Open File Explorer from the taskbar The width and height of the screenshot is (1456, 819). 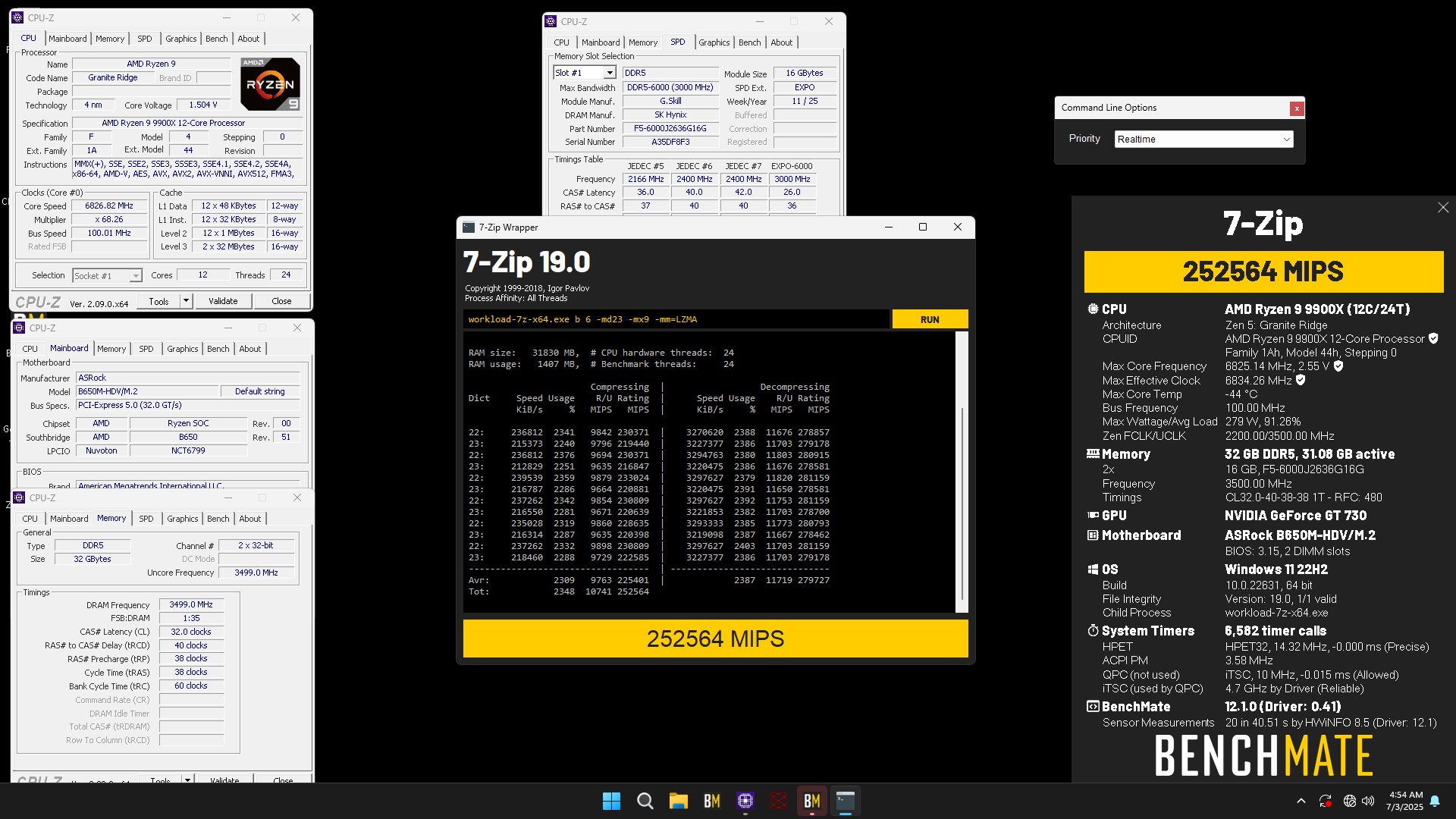678,801
